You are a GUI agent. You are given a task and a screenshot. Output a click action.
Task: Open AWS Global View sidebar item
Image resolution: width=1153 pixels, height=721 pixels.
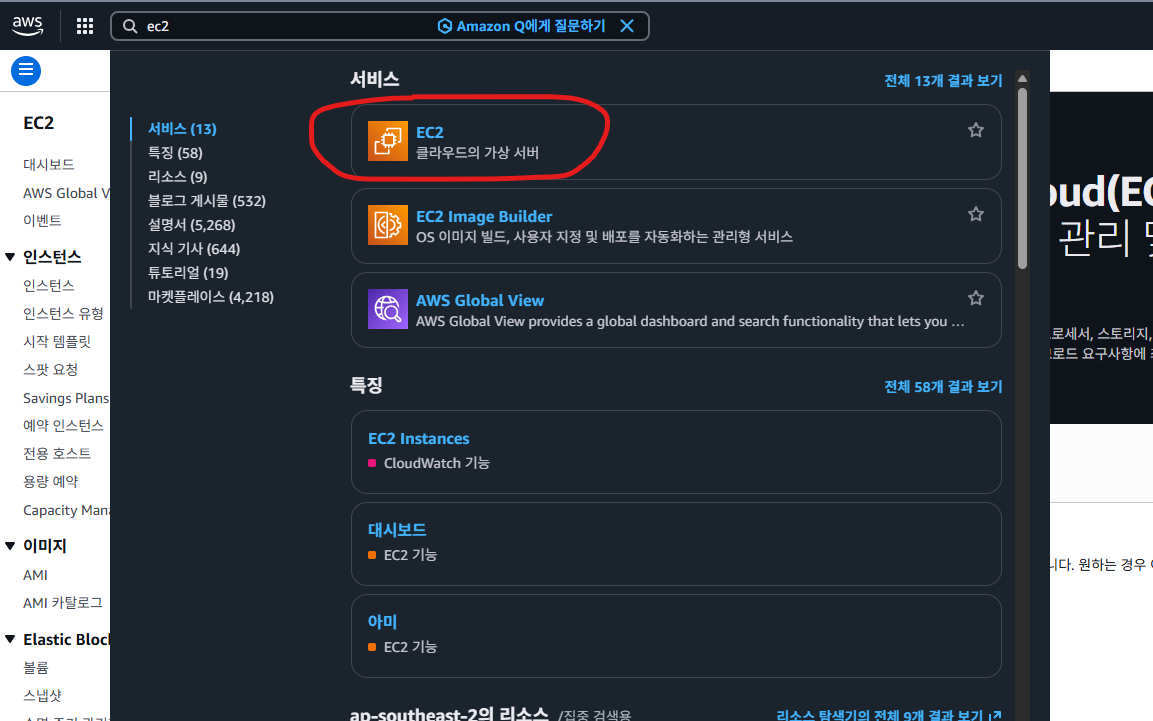point(66,193)
